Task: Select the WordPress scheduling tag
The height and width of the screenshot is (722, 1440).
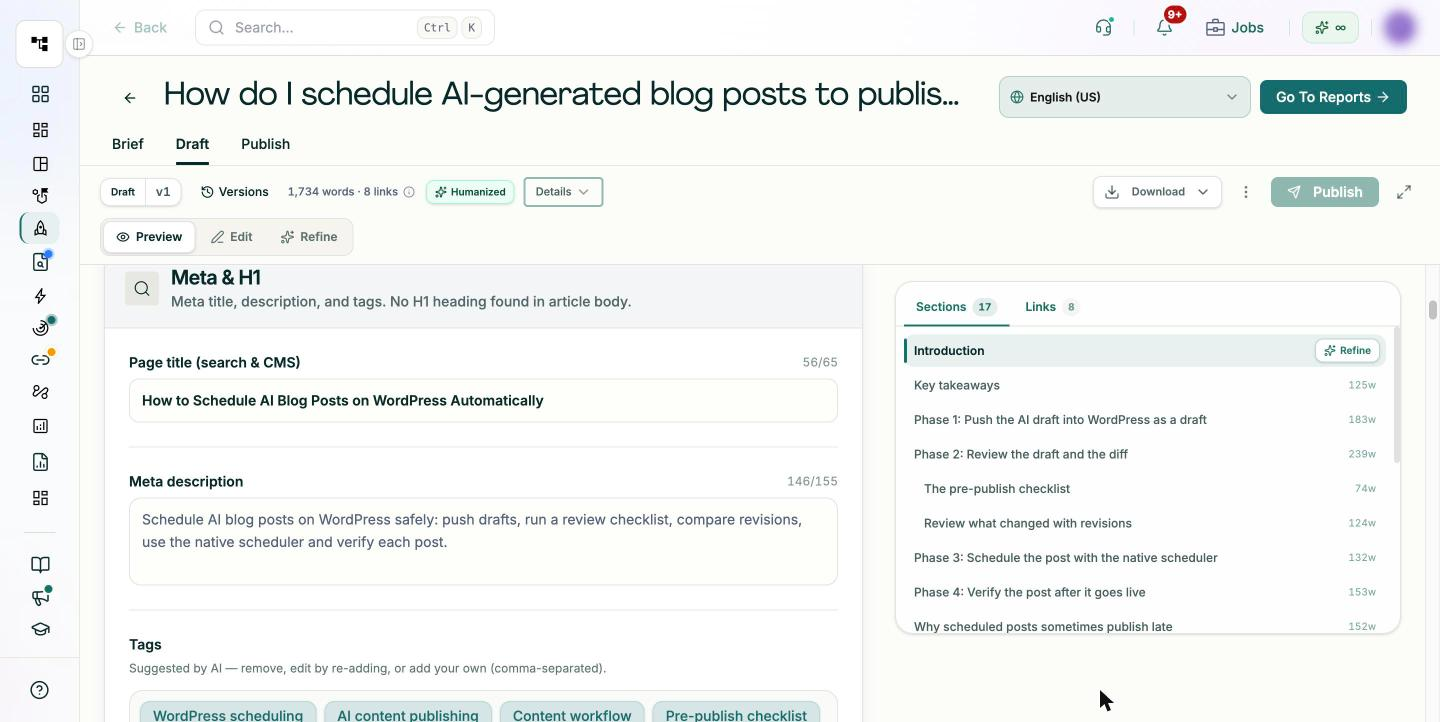Action: tap(228, 713)
